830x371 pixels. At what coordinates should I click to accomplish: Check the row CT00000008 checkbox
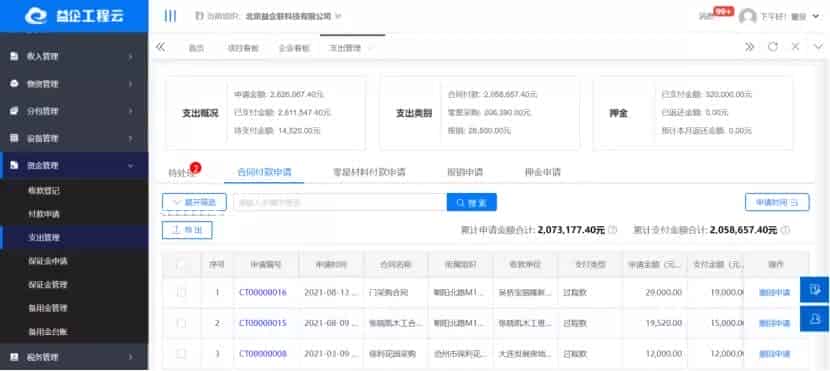pyautogui.click(x=181, y=354)
